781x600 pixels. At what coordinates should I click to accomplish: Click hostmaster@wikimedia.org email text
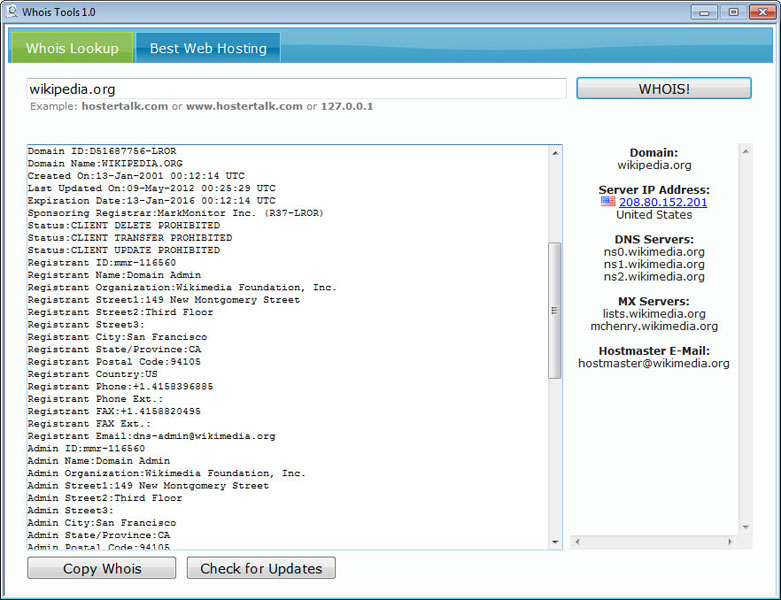pyautogui.click(x=654, y=363)
